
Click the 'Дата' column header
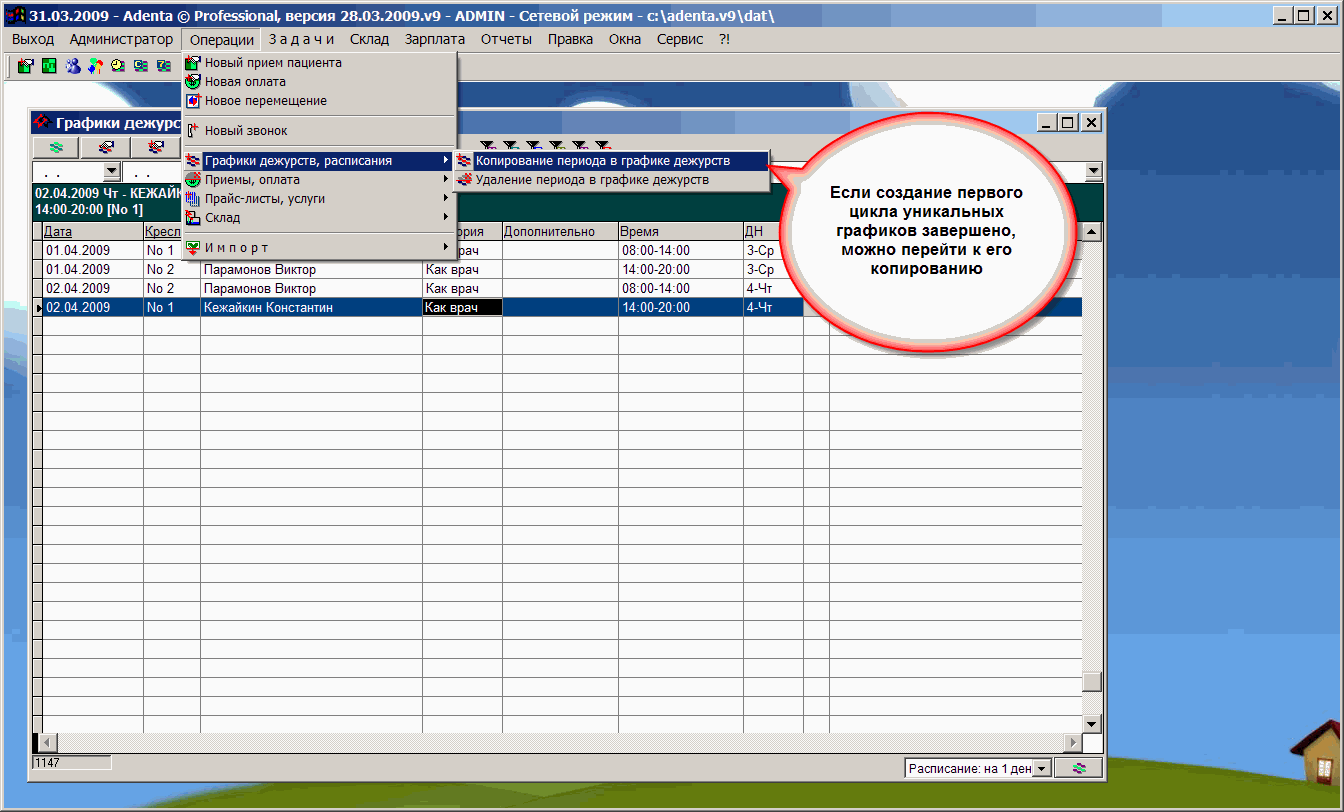(58, 232)
